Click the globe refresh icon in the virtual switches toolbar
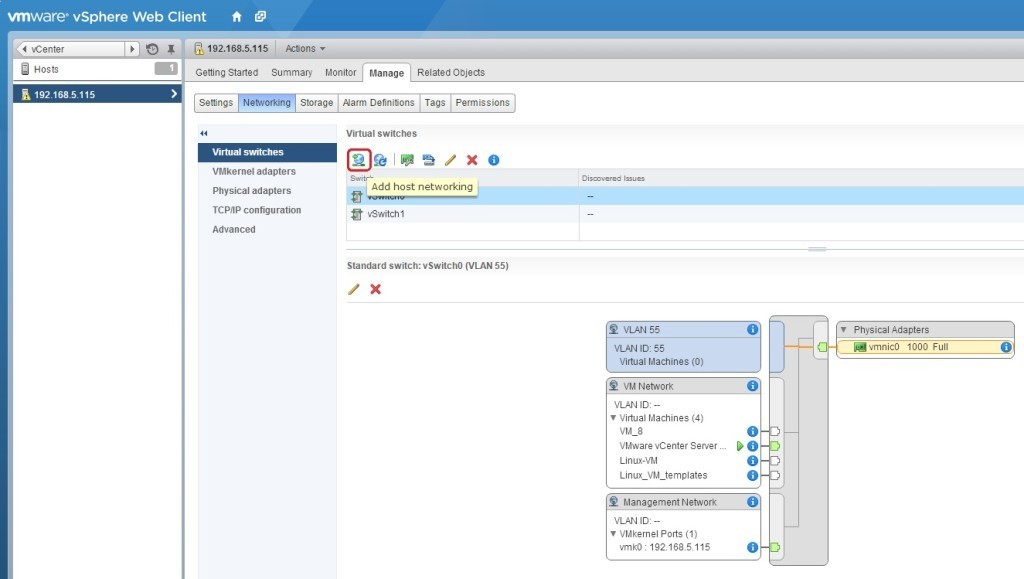1024x579 pixels. pos(380,160)
